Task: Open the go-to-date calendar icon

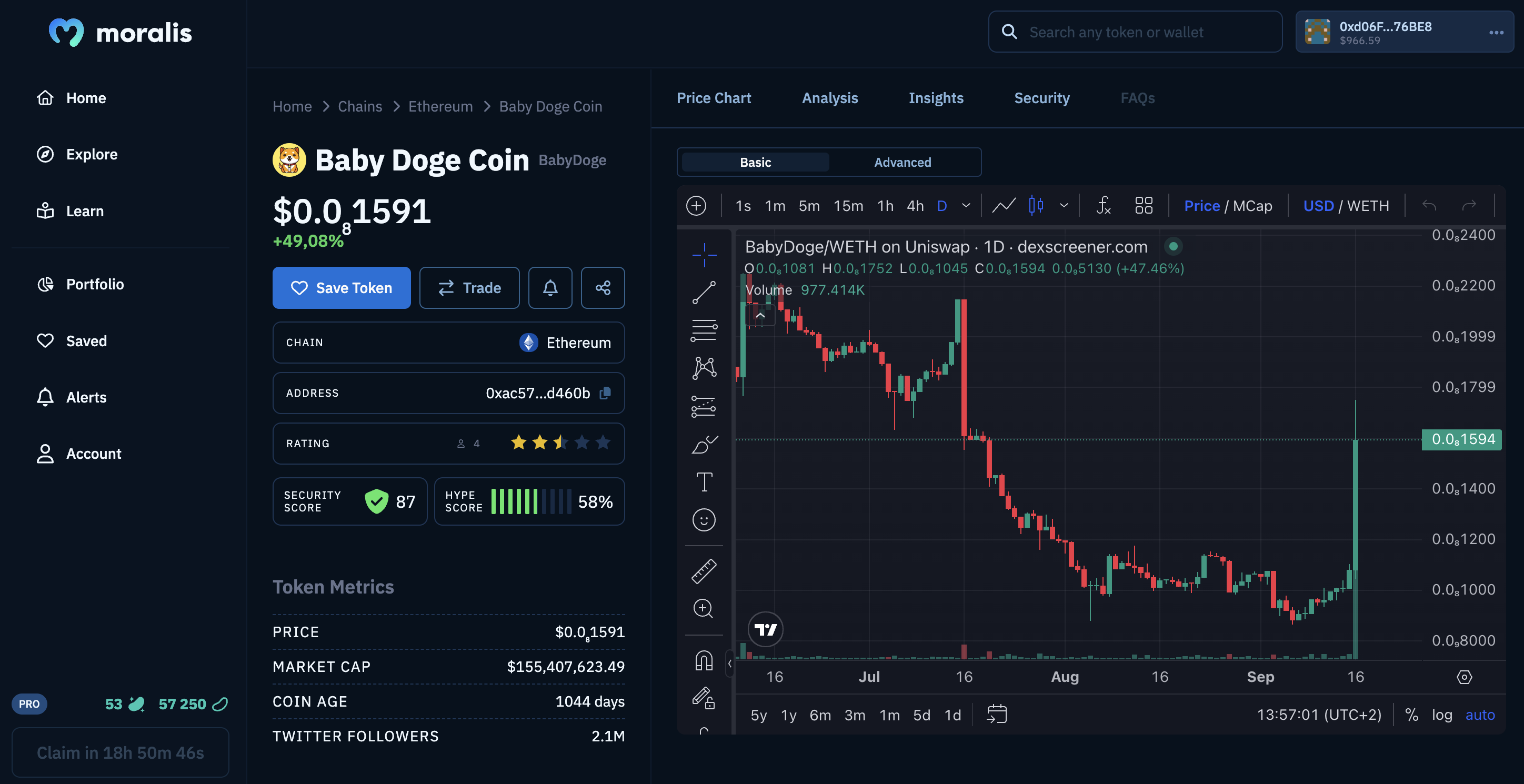Action: point(996,714)
